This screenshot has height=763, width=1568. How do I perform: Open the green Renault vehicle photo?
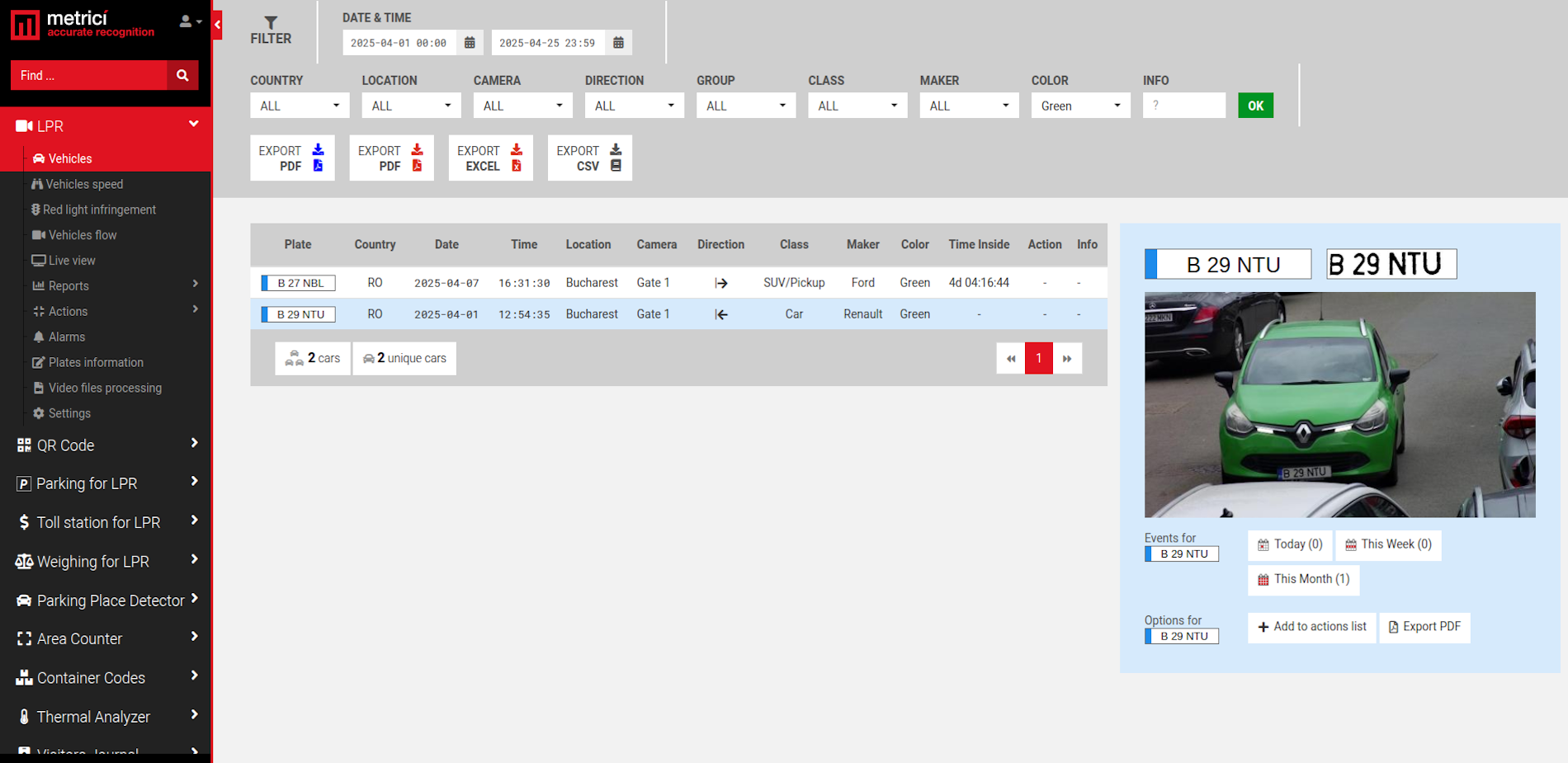(x=1339, y=404)
